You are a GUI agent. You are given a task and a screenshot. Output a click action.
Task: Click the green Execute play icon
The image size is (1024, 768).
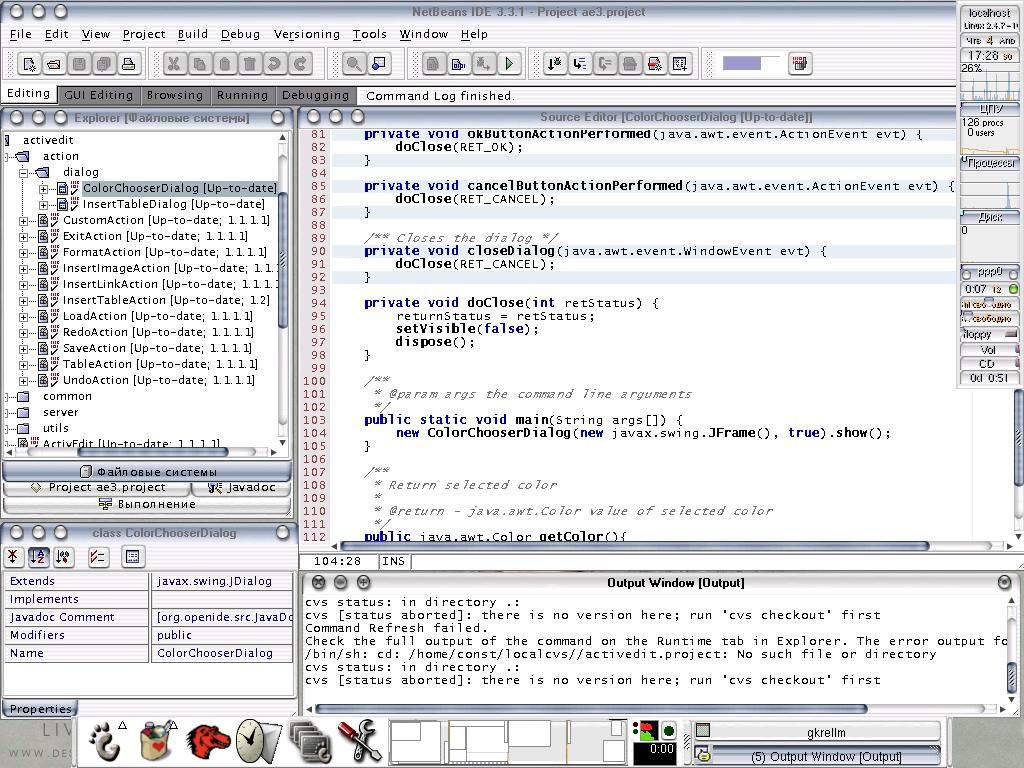coord(508,64)
